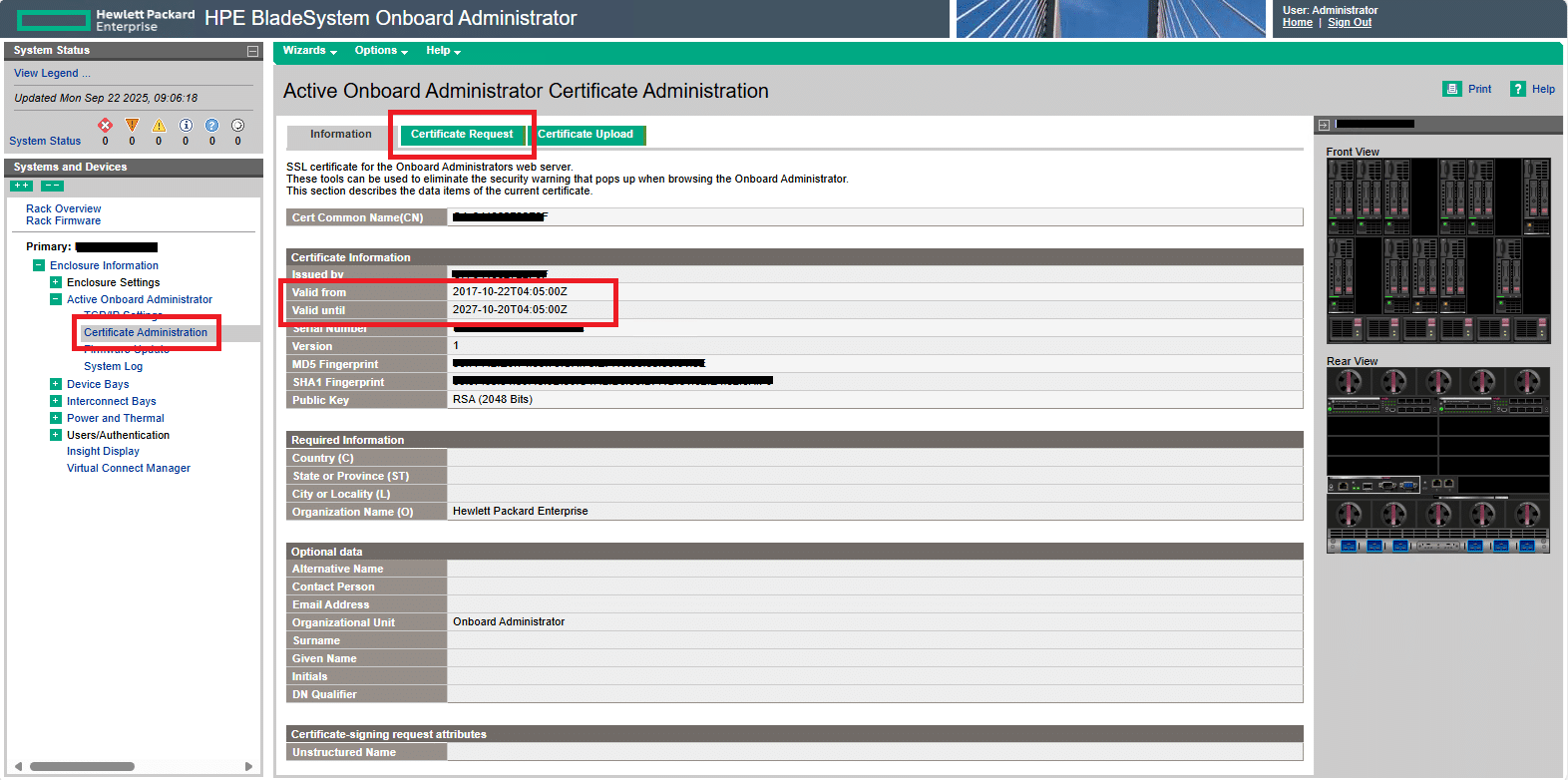Click the Print icon

click(1451, 89)
